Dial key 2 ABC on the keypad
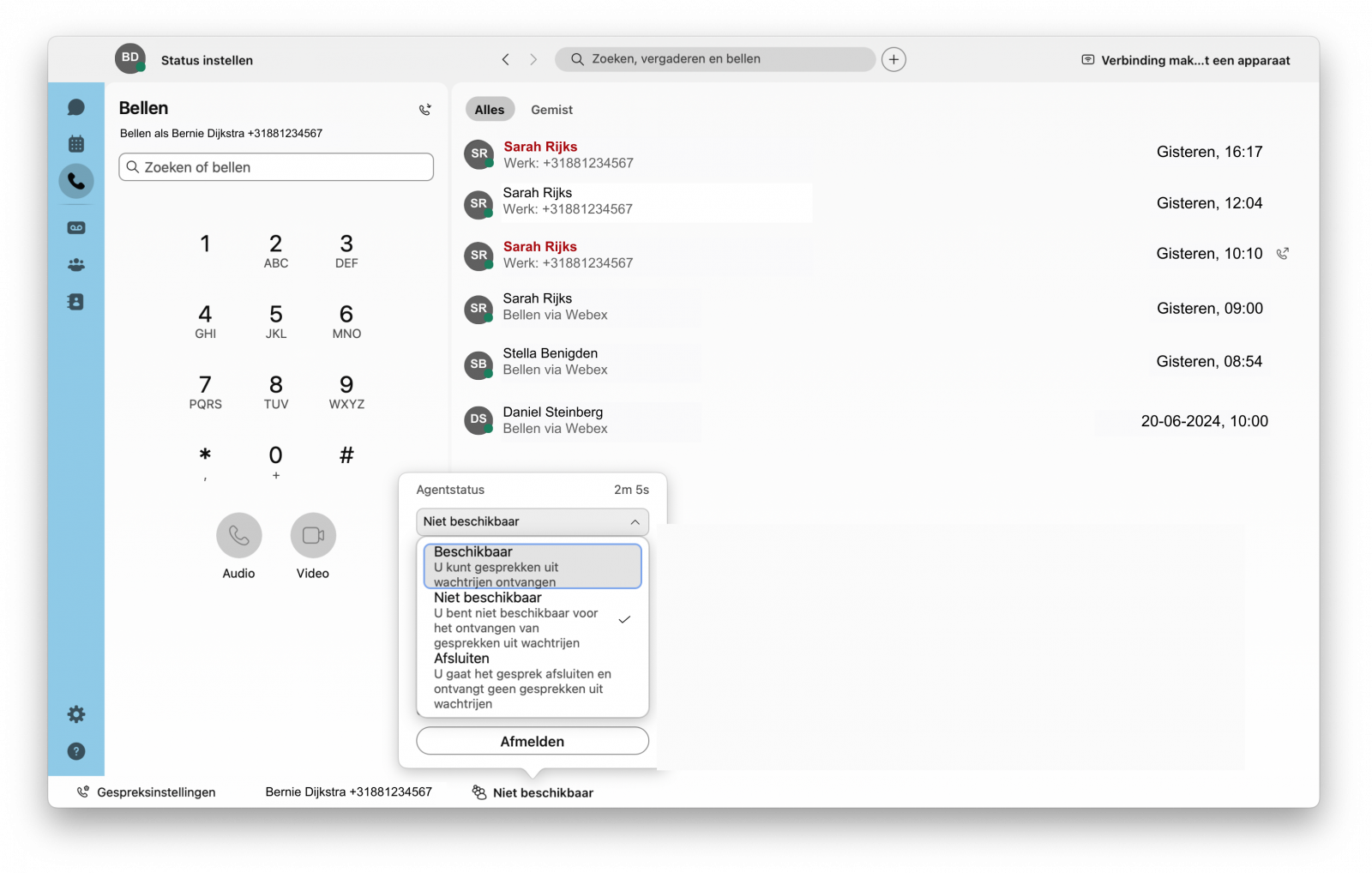 pyautogui.click(x=276, y=250)
